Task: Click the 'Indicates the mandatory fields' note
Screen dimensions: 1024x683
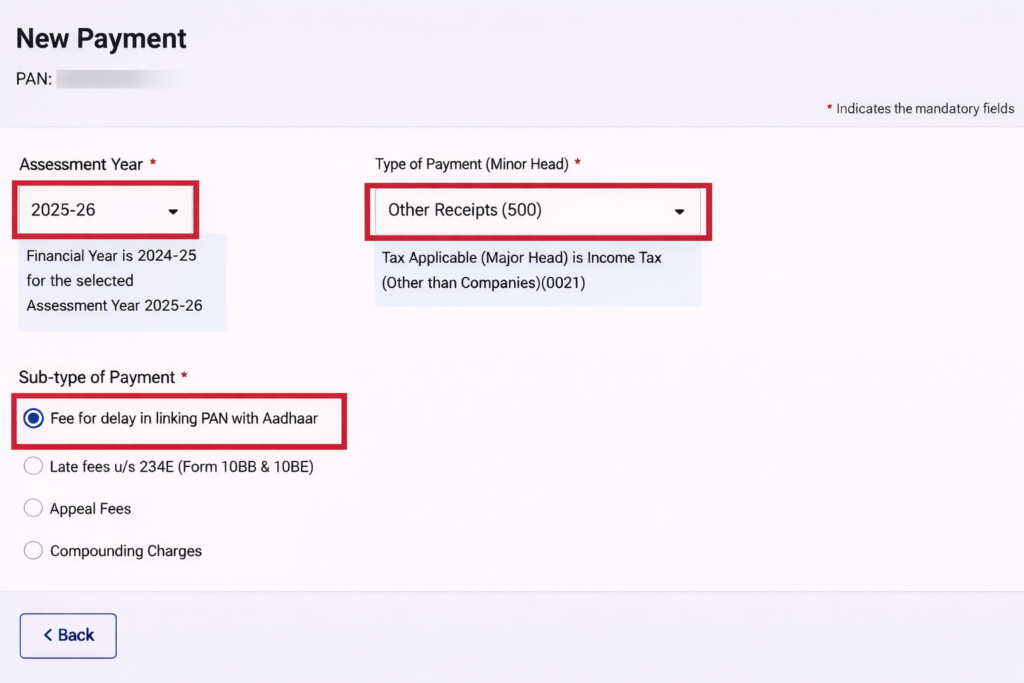Action: (924, 109)
